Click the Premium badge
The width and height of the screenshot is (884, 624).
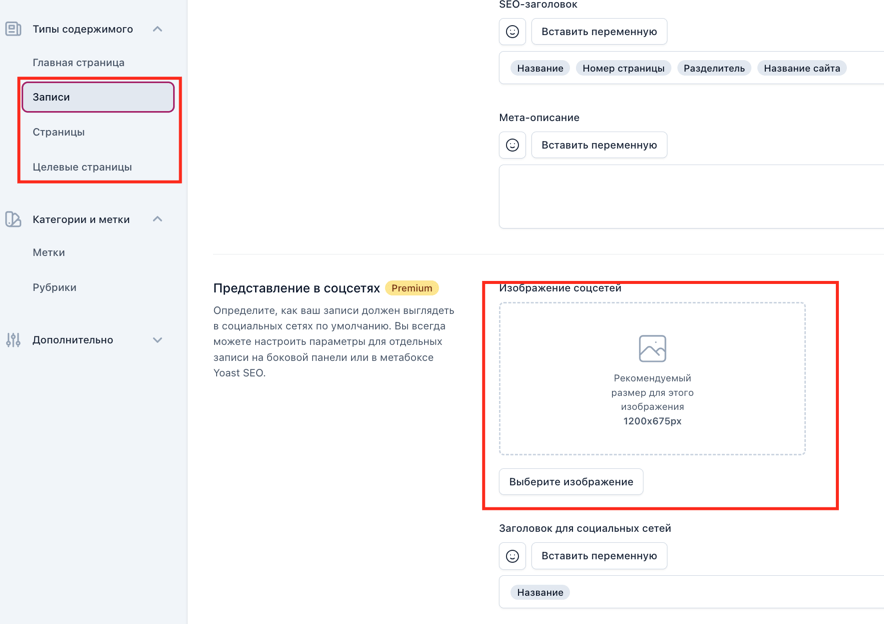coord(412,288)
